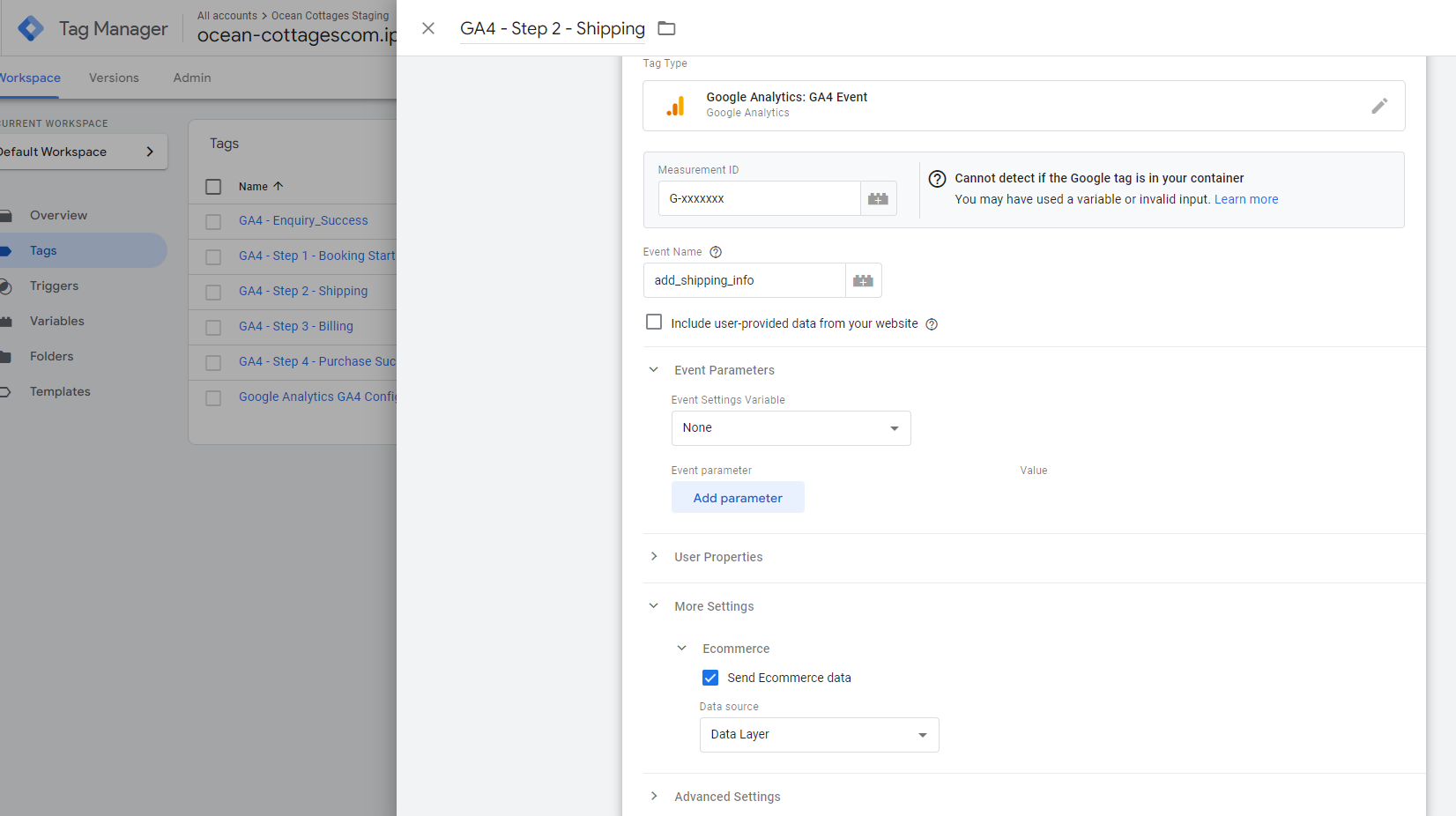1456x816 pixels.
Task: Check the Google Analytics GA4 Config row
Action: coord(213,398)
